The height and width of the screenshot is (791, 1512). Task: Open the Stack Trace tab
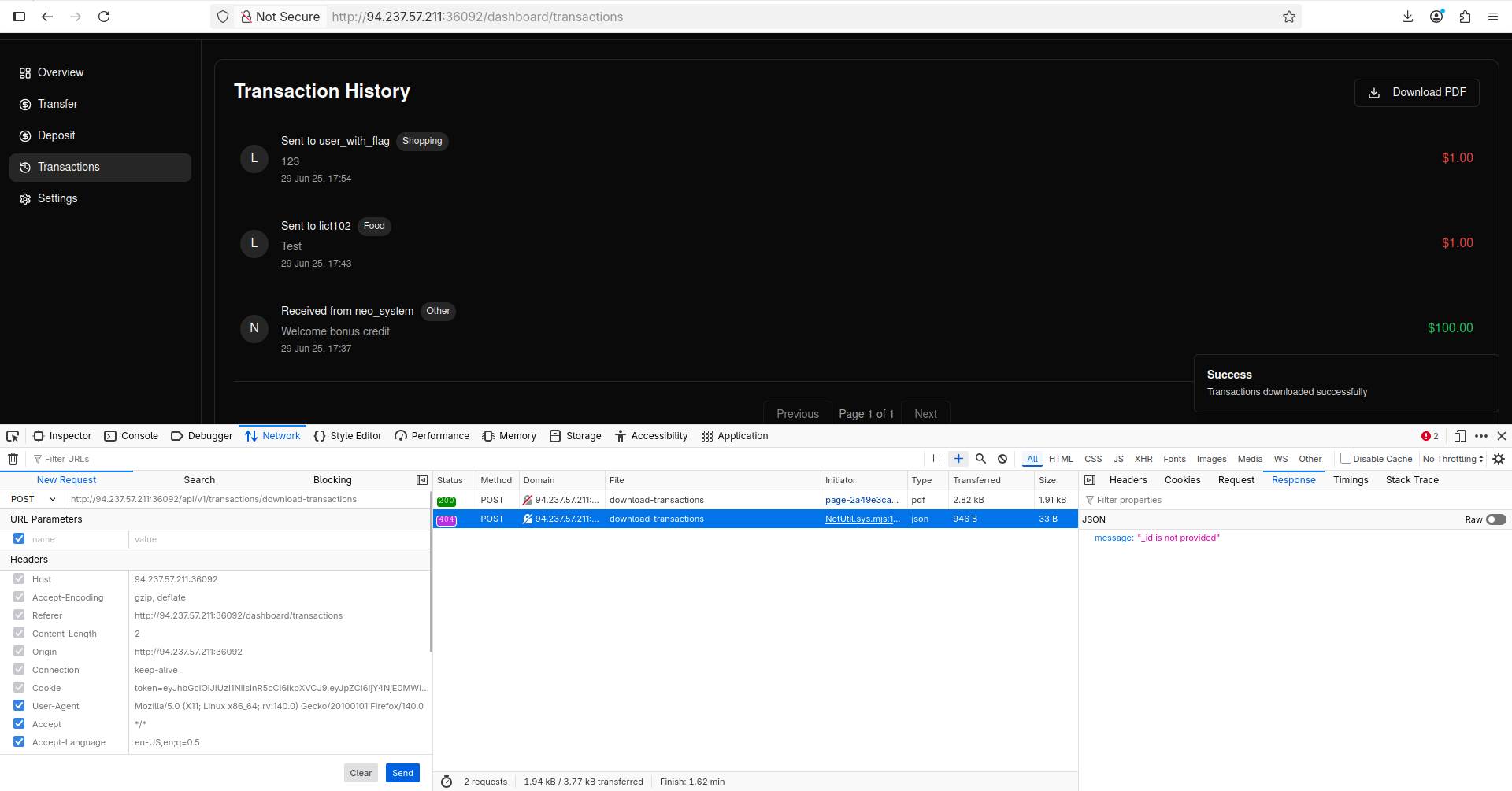(x=1412, y=480)
